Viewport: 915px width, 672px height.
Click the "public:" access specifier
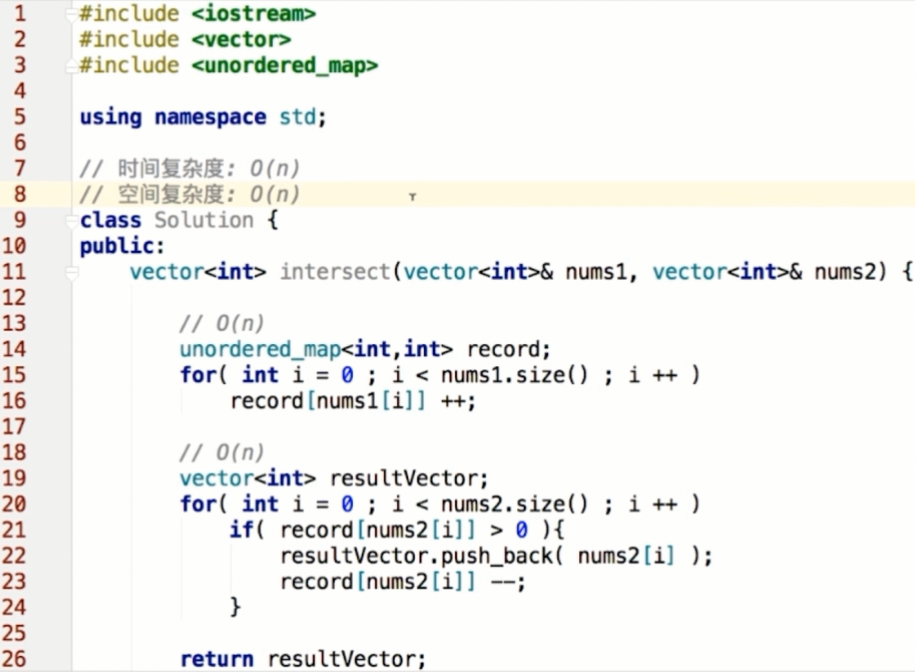coord(122,246)
